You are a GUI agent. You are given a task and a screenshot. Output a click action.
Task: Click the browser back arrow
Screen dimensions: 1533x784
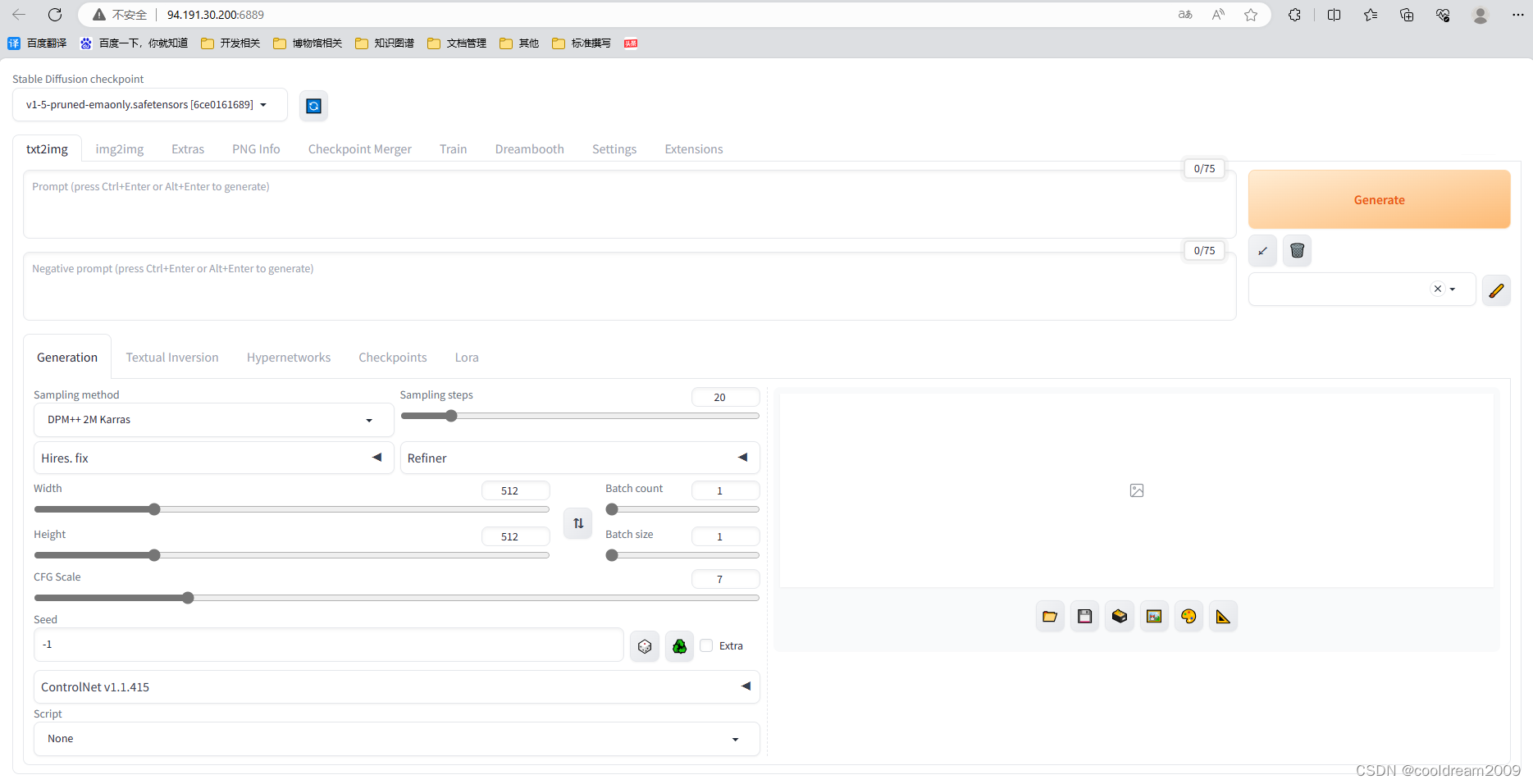(x=19, y=15)
